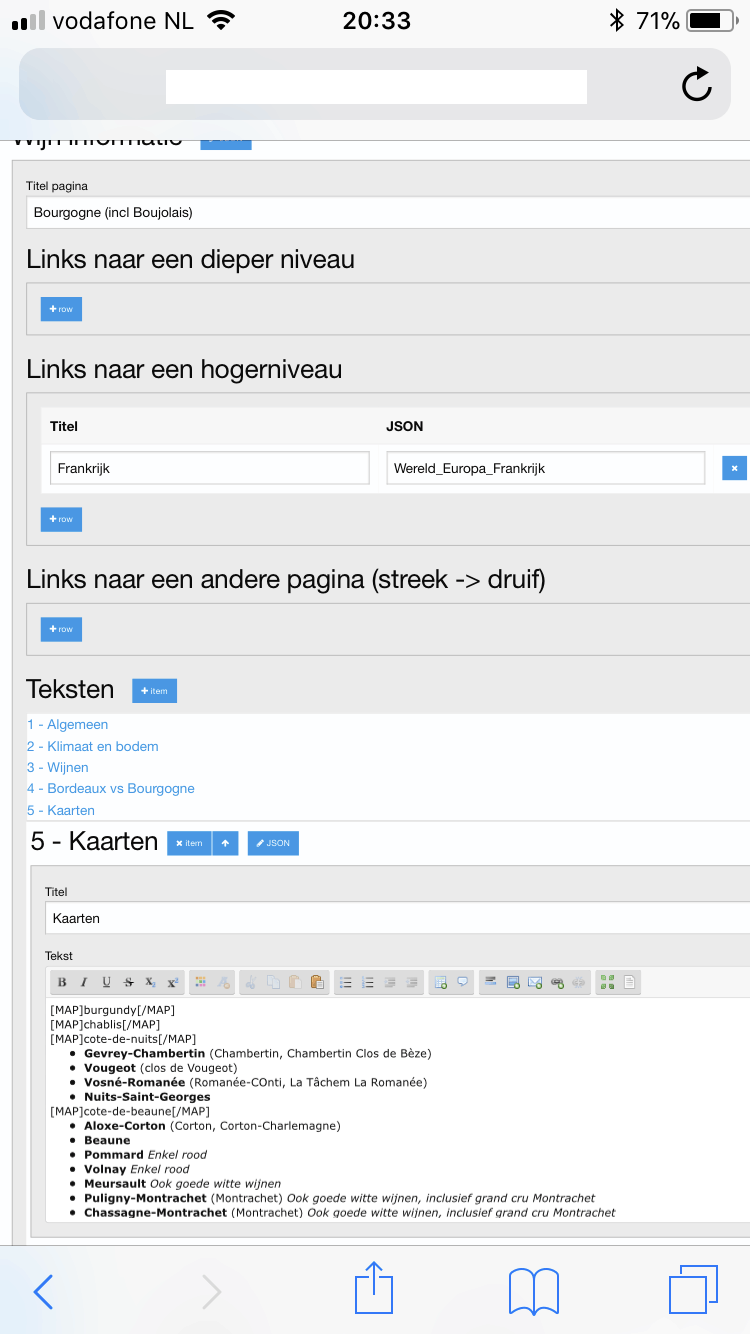
Task: Remove the Frankrijk link row
Action: 734,468
